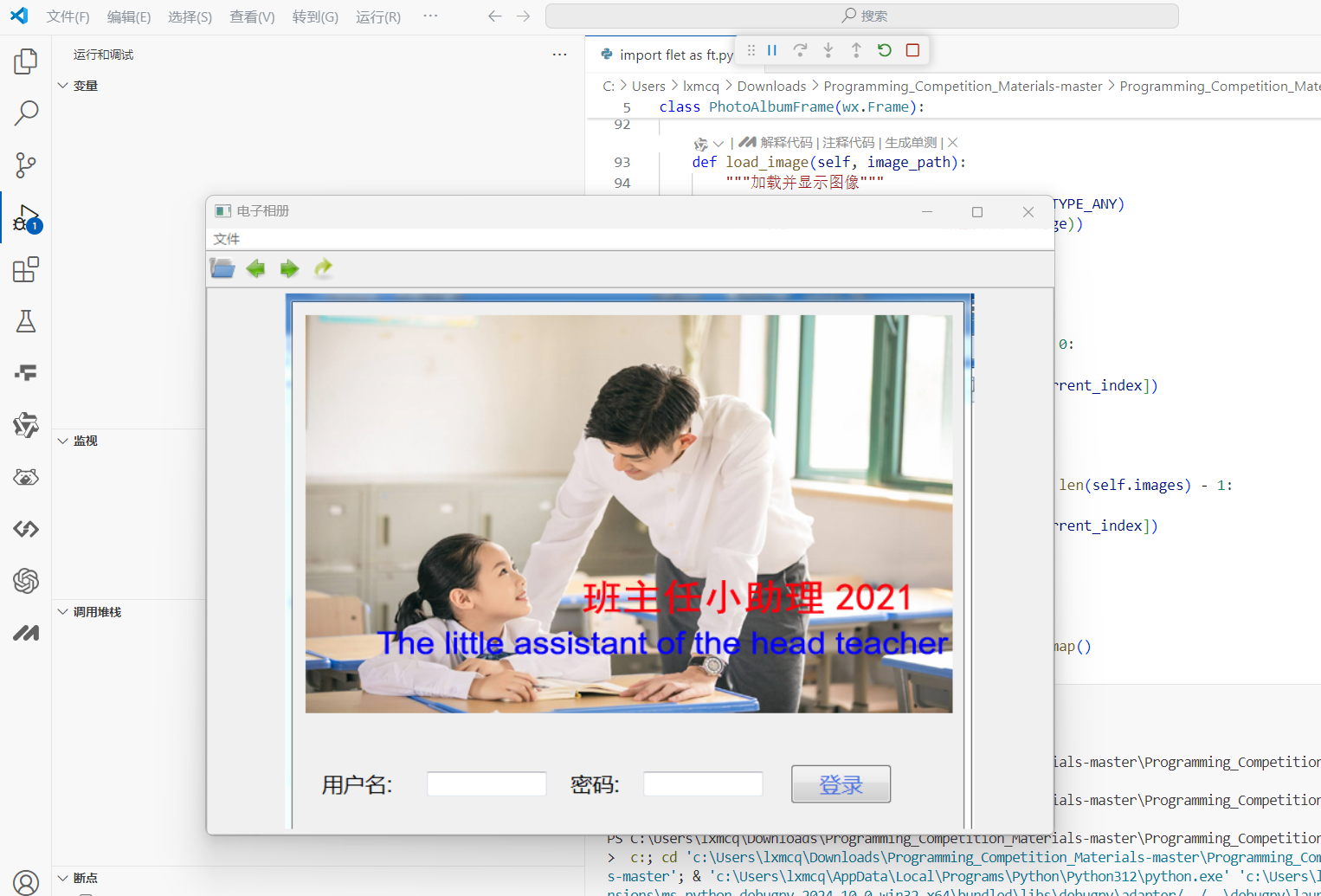Open the Explorer view in activity bar
Image resolution: width=1321 pixels, height=896 pixels.
point(26,61)
